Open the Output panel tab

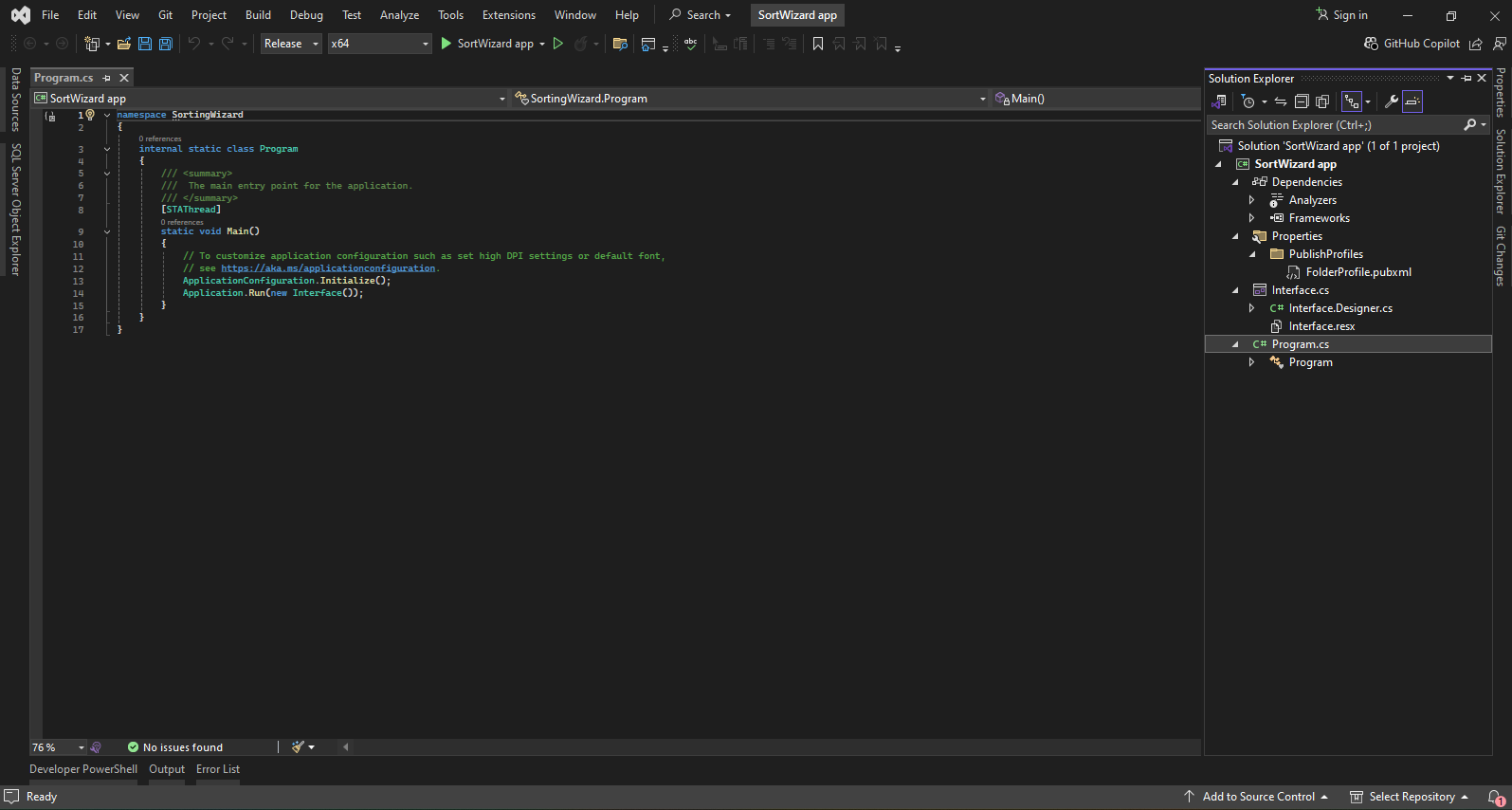coord(167,769)
